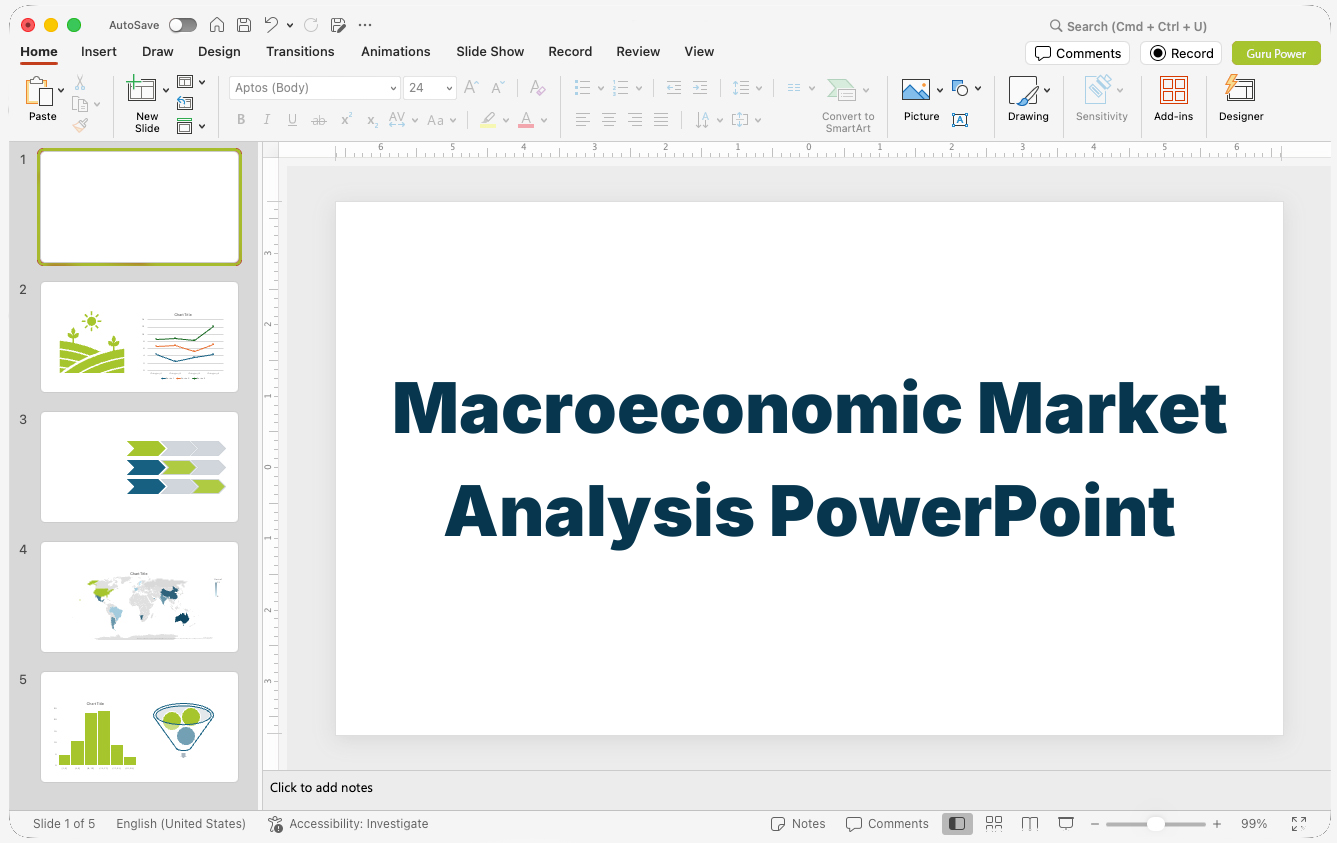
Task: Toggle Underline formatting
Action: tap(293, 120)
